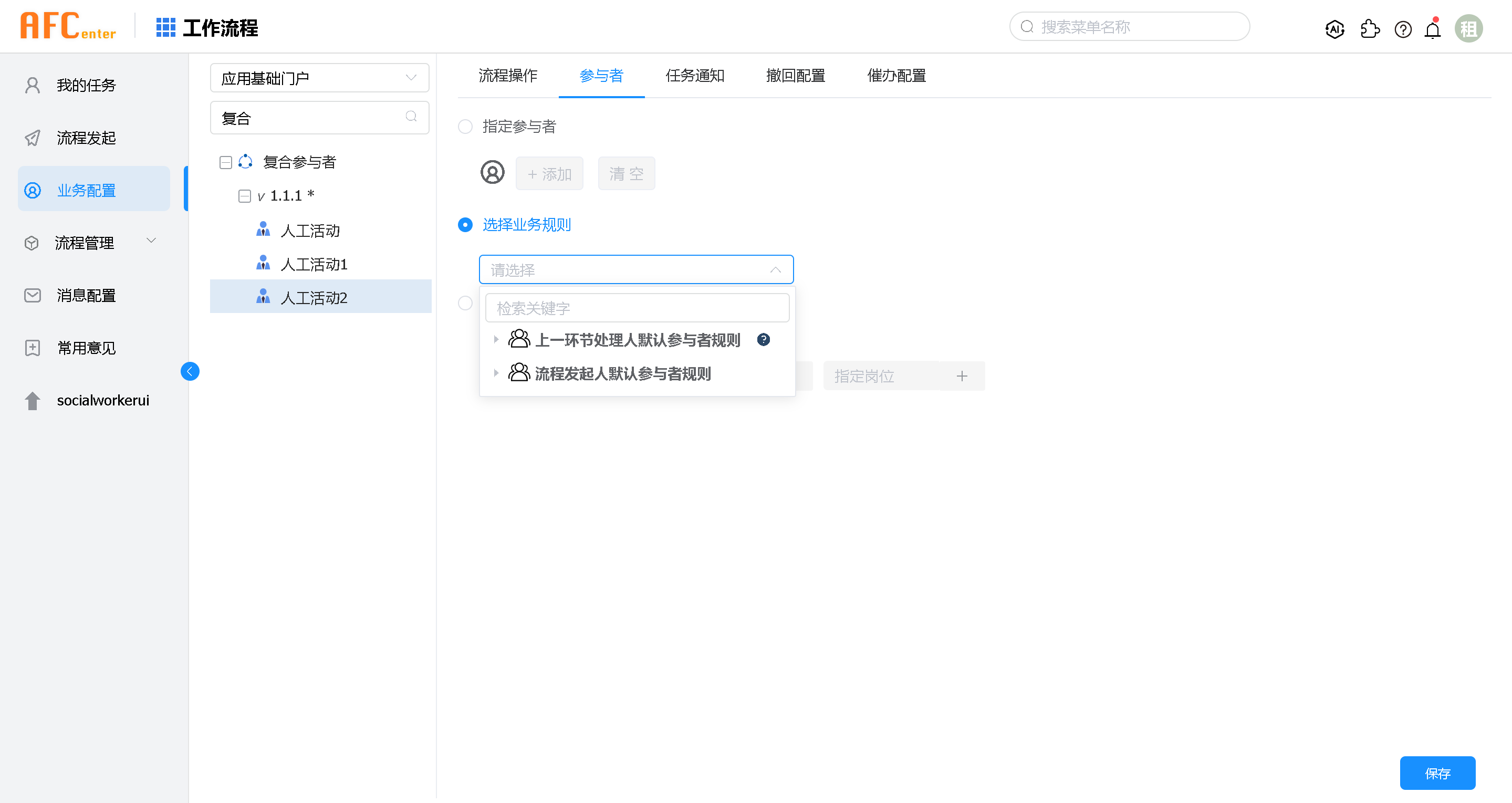
Task: Collapse the 请选择 business rule dropdown
Action: pos(775,269)
